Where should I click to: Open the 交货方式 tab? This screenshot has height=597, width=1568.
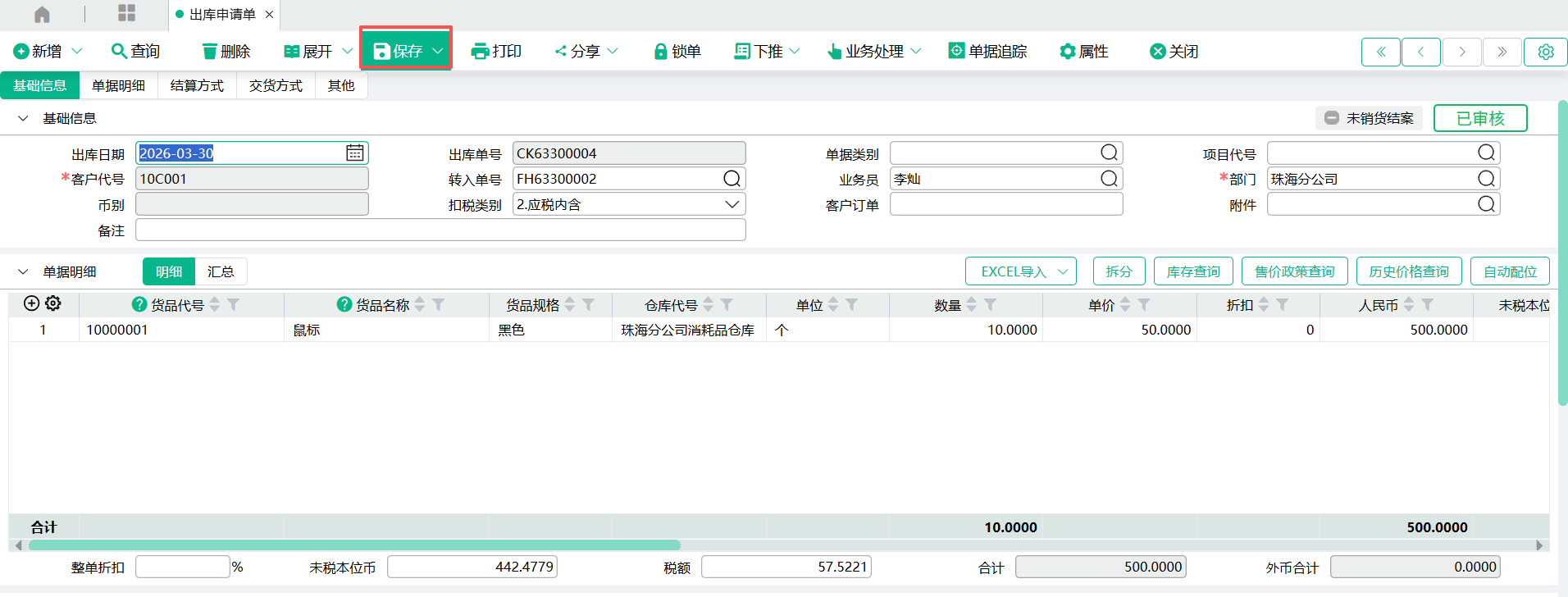pyautogui.click(x=276, y=85)
